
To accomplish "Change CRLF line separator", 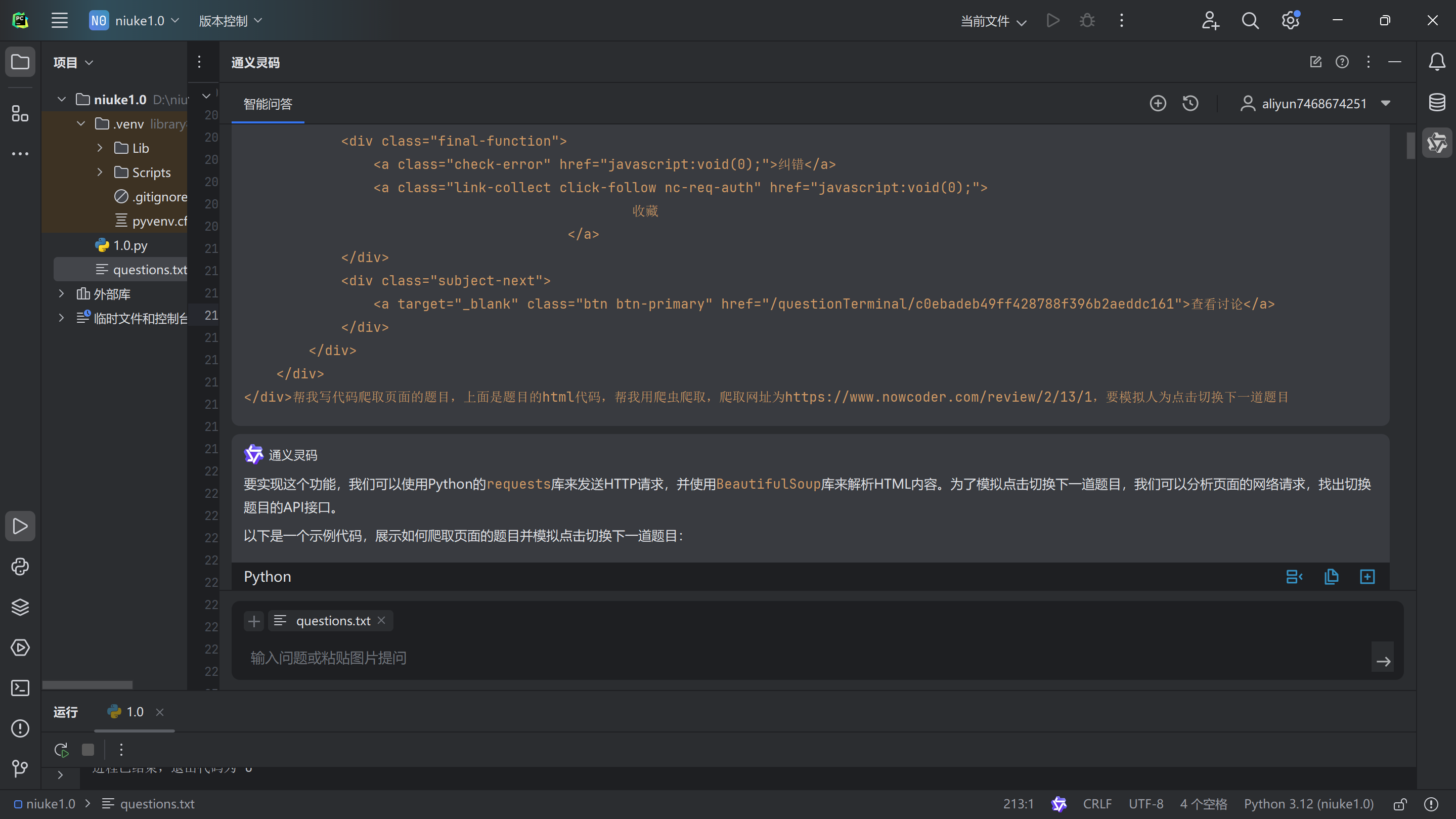I will click(1097, 804).
